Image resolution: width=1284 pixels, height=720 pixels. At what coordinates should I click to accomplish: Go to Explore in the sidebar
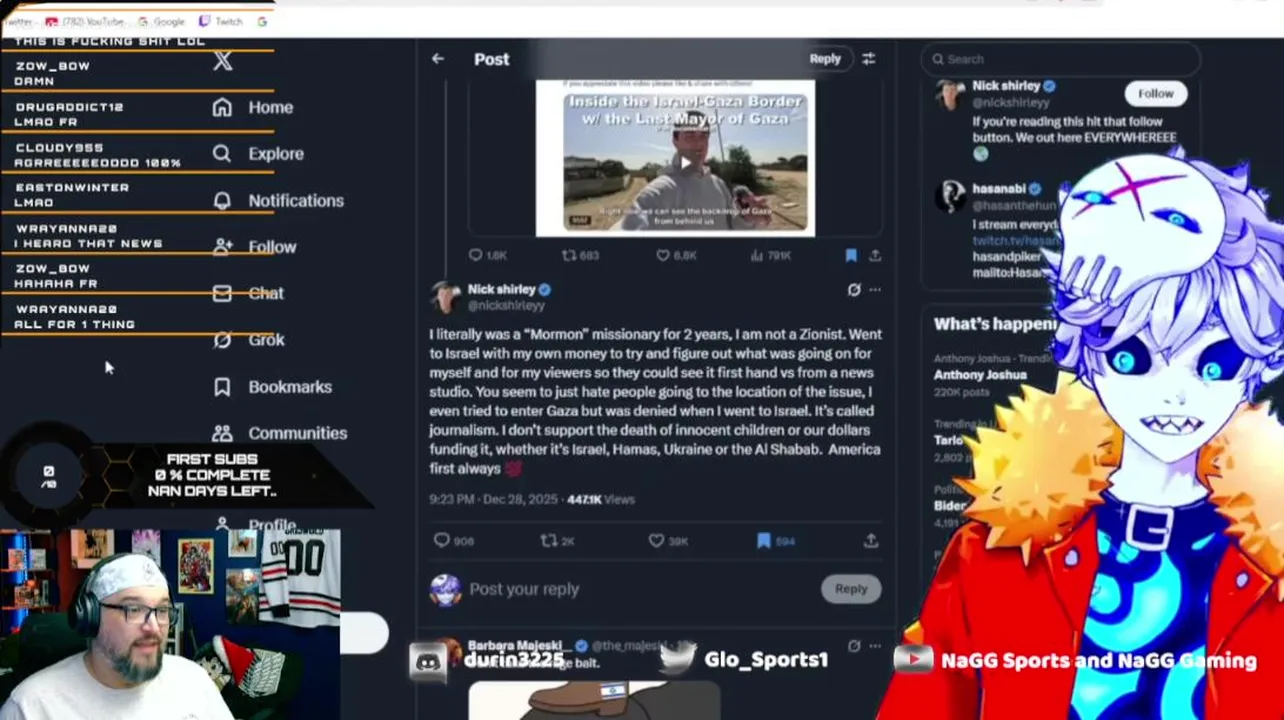(x=258, y=153)
